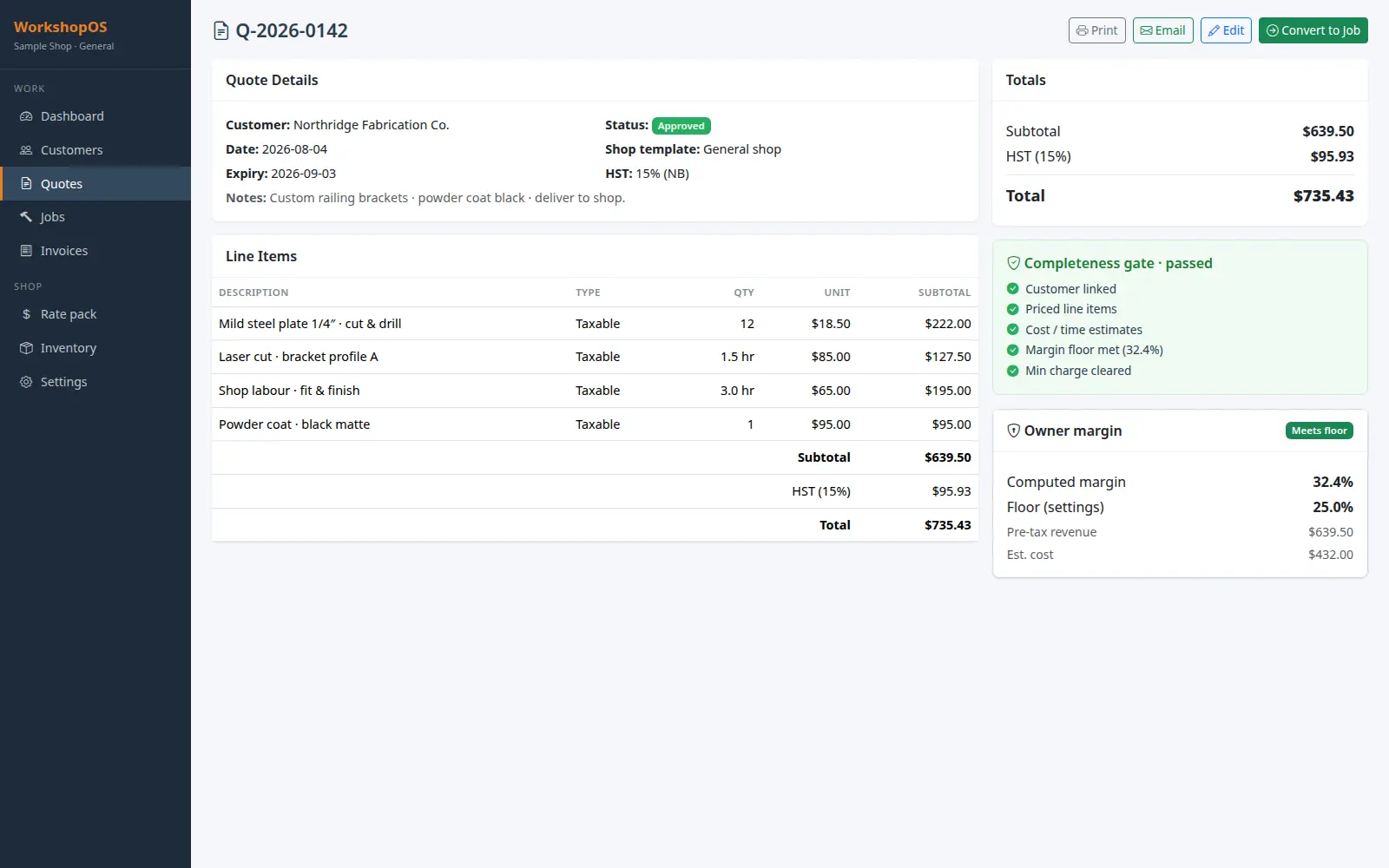This screenshot has height=868, width=1389.
Task: Click the $85.00 unit price
Action: pyautogui.click(x=831, y=357)
